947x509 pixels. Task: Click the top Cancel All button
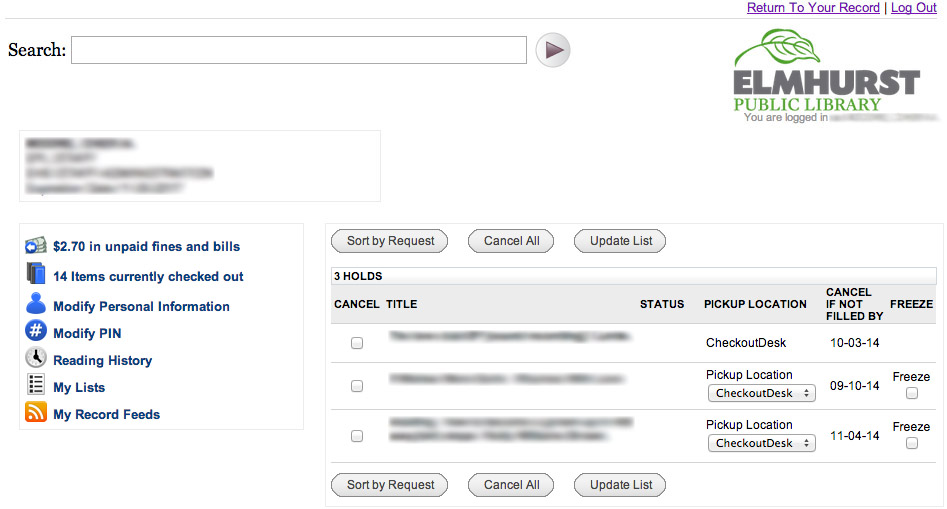tap(511, 241)
